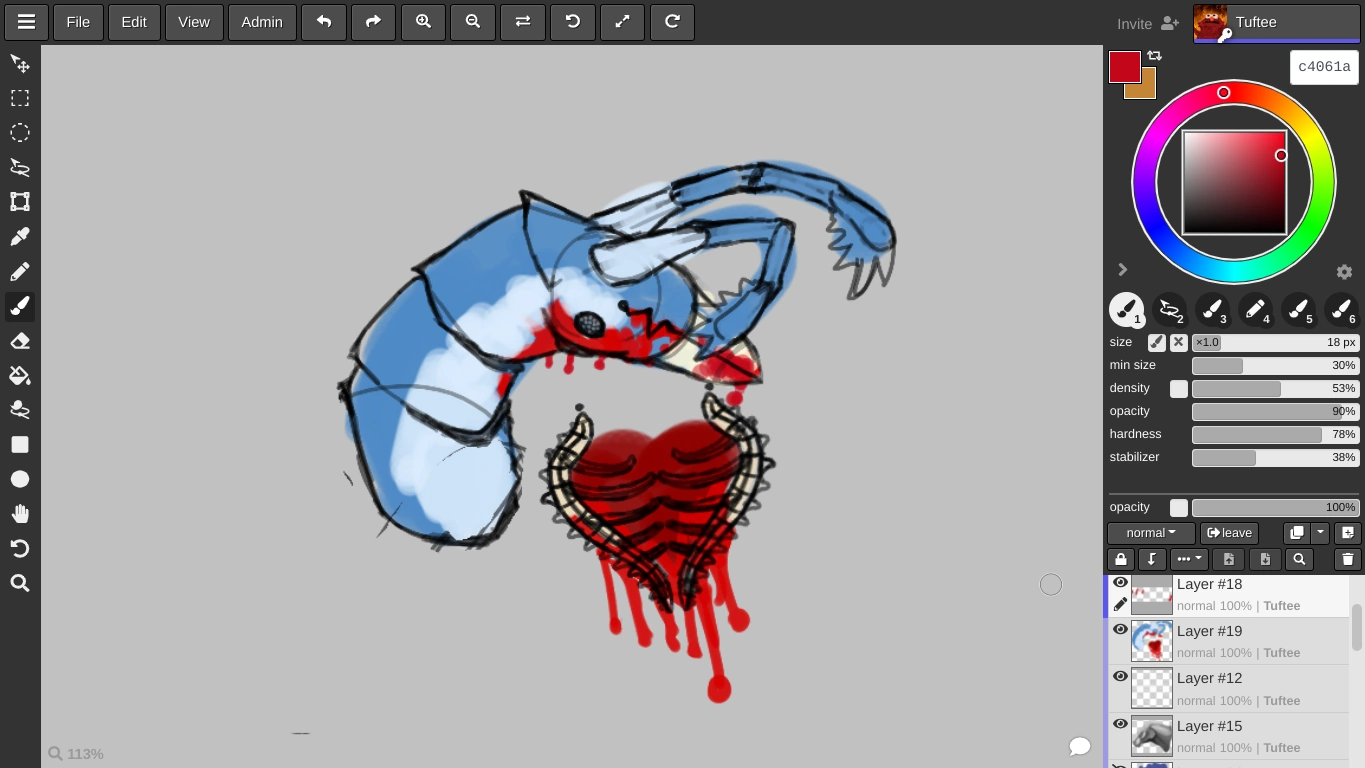Open the layer extra options dropdown
Screen dimensions: 1365x768
click(x=1188, y=559)
